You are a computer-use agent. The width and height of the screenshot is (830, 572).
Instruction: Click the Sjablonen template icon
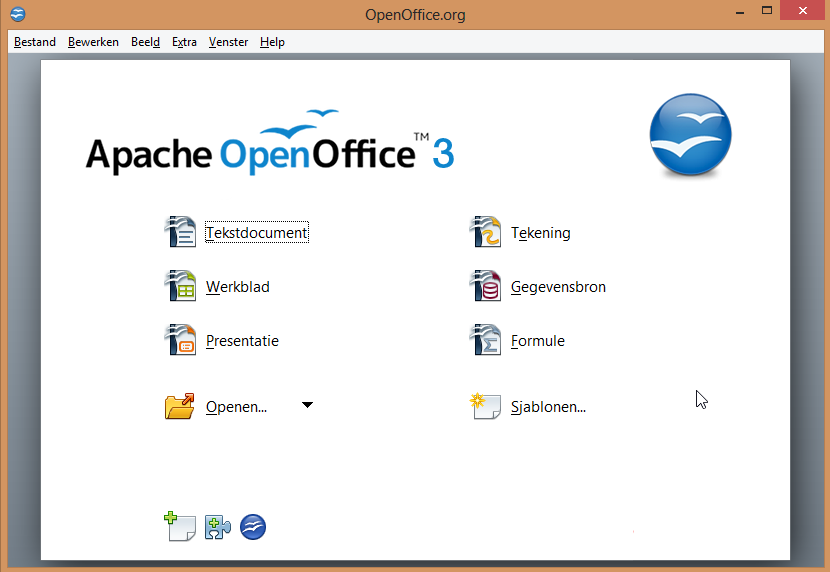click(485, 406)
